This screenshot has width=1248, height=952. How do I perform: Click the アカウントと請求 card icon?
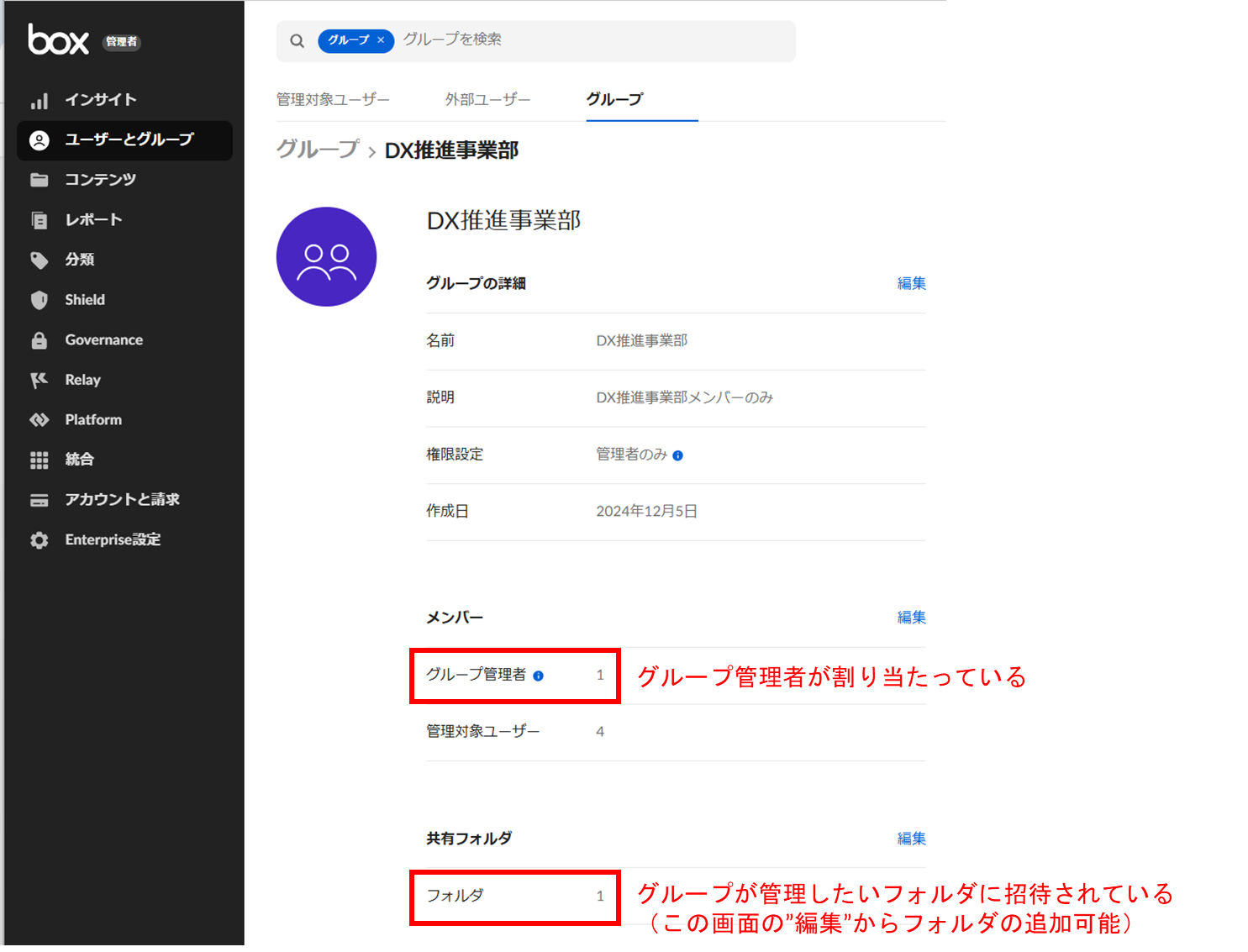[x=39, y=500]
